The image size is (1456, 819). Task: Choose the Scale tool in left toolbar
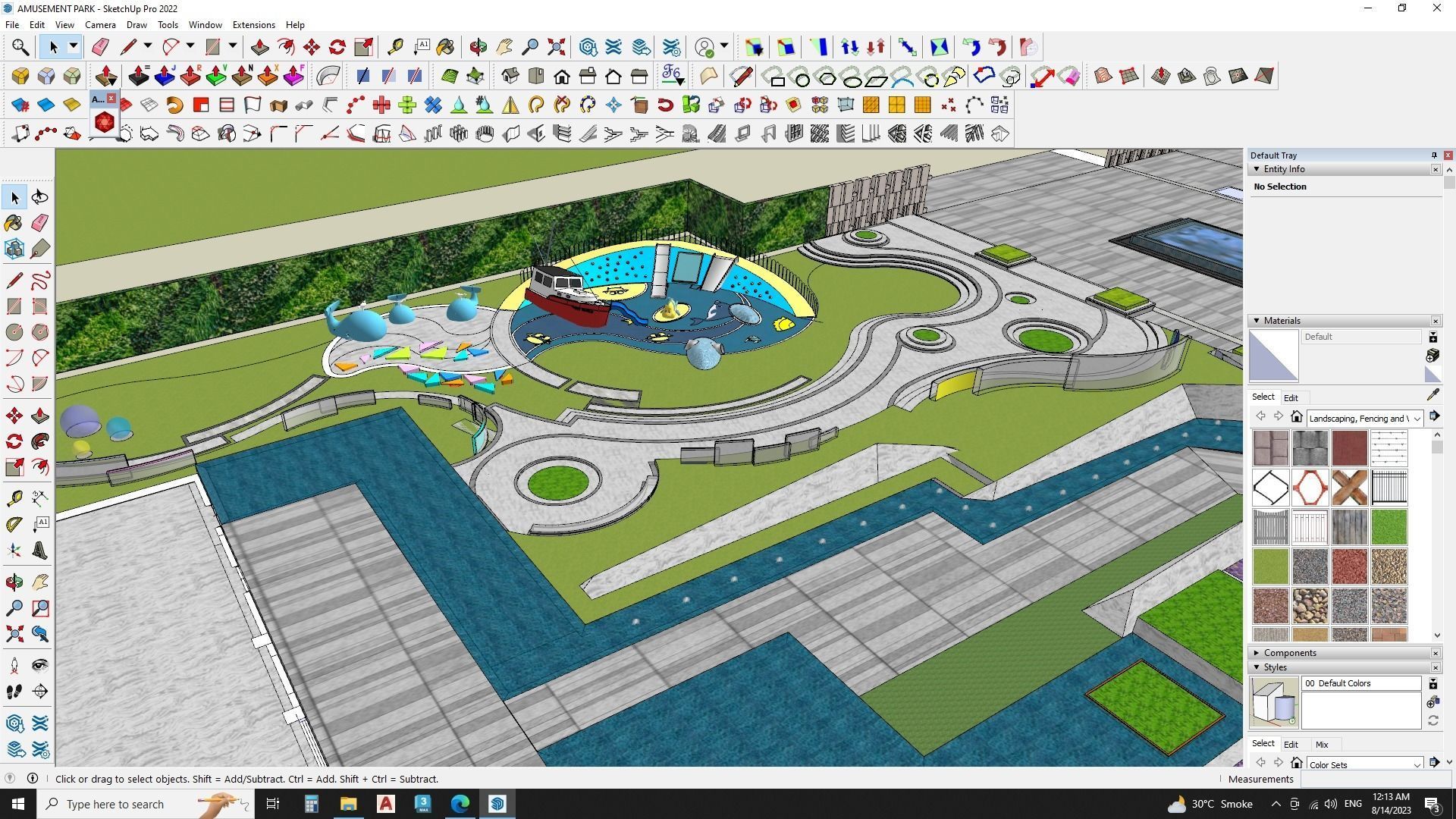(x=14, y=467)
